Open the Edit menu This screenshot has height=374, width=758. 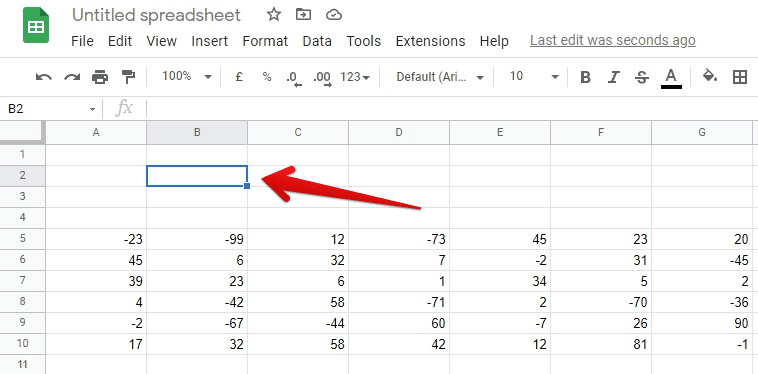pyautogui.click(x=120, y=41)
